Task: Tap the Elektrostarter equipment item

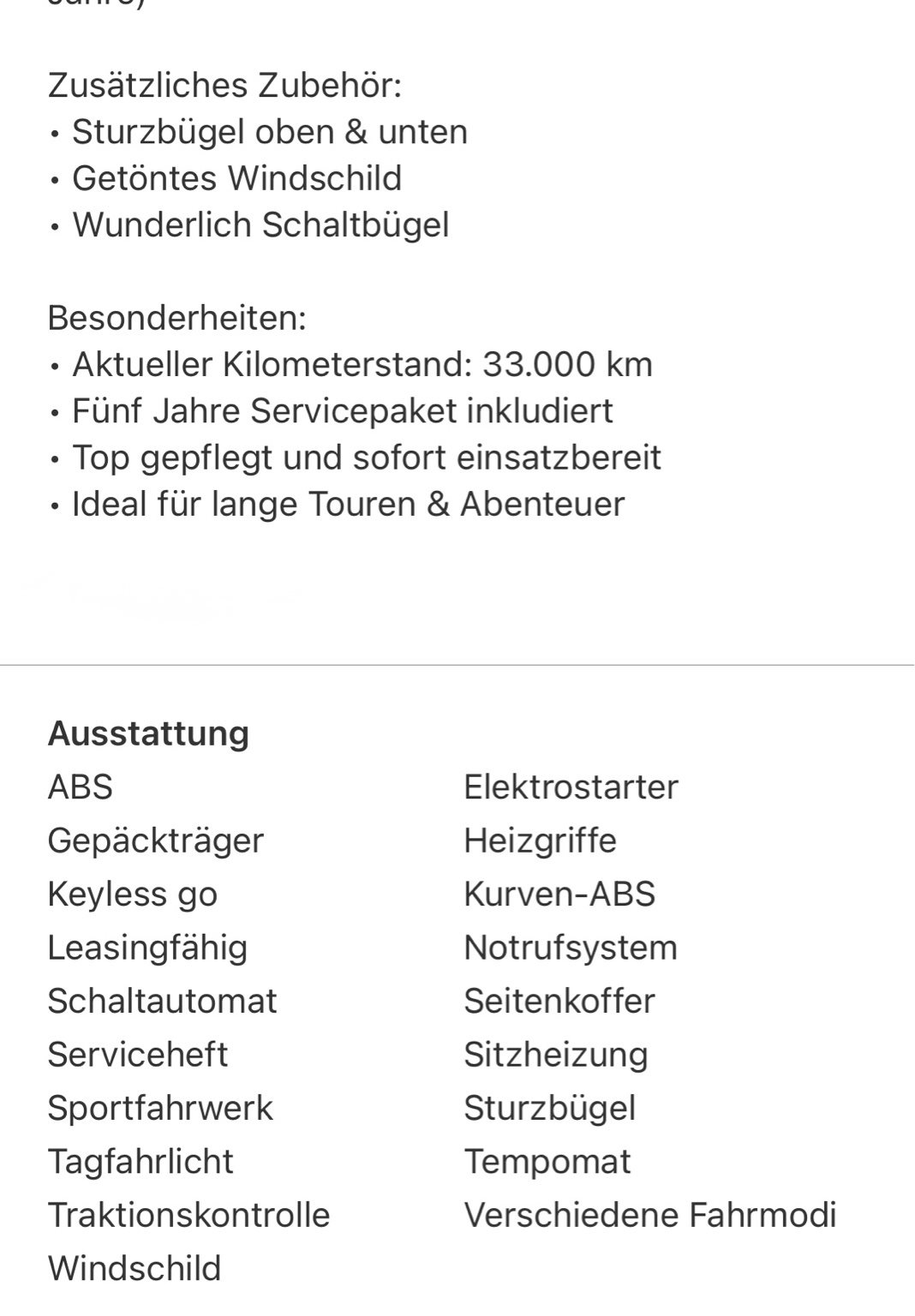Action: tap(571, 787)
